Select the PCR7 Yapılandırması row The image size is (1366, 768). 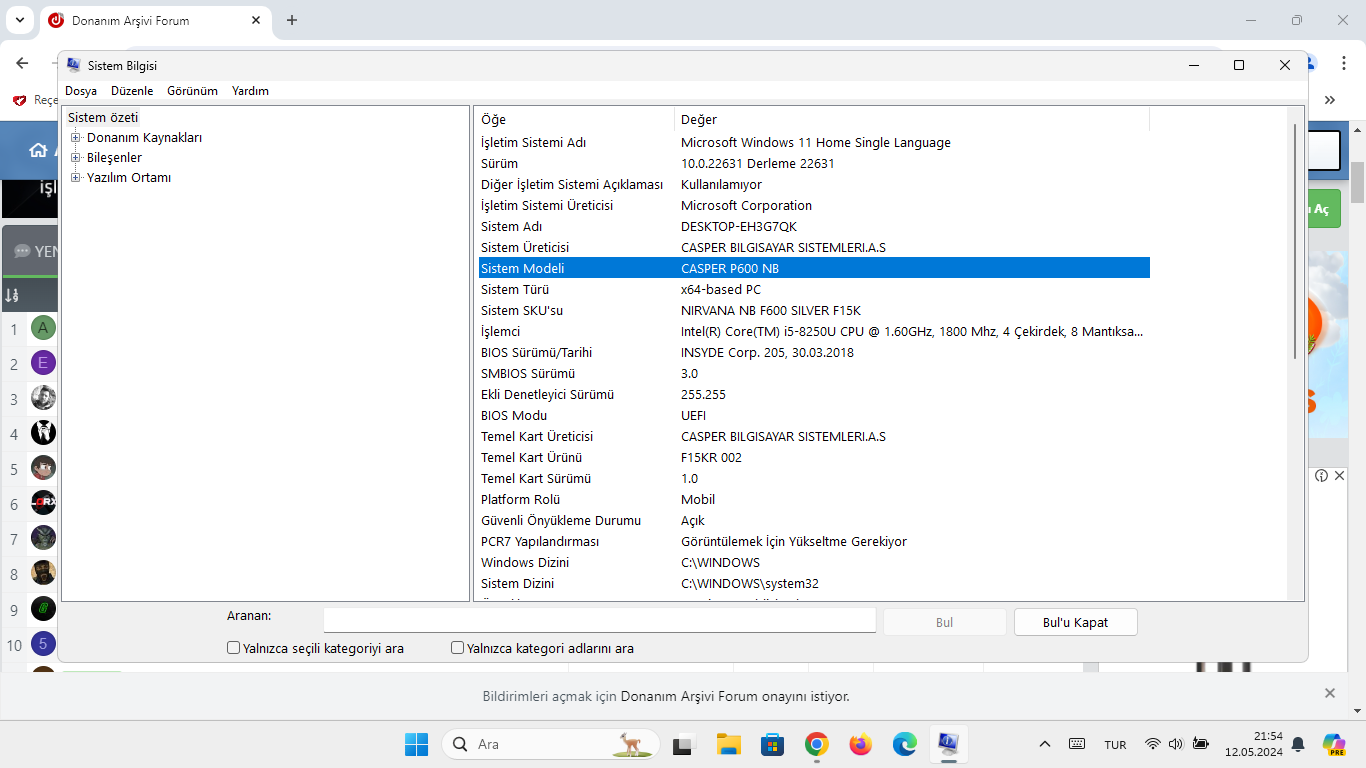click(814, 541)
